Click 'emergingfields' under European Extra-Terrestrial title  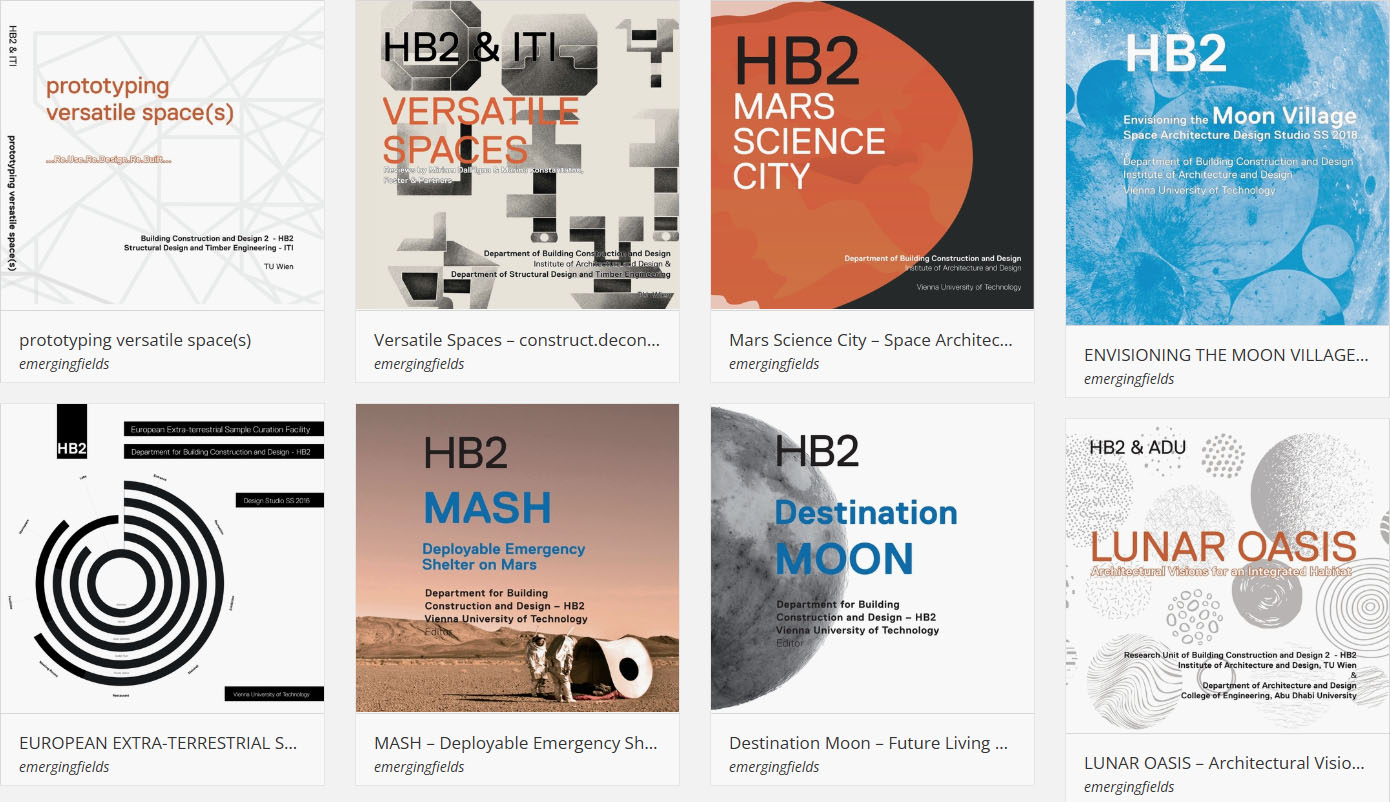[64, 767]
